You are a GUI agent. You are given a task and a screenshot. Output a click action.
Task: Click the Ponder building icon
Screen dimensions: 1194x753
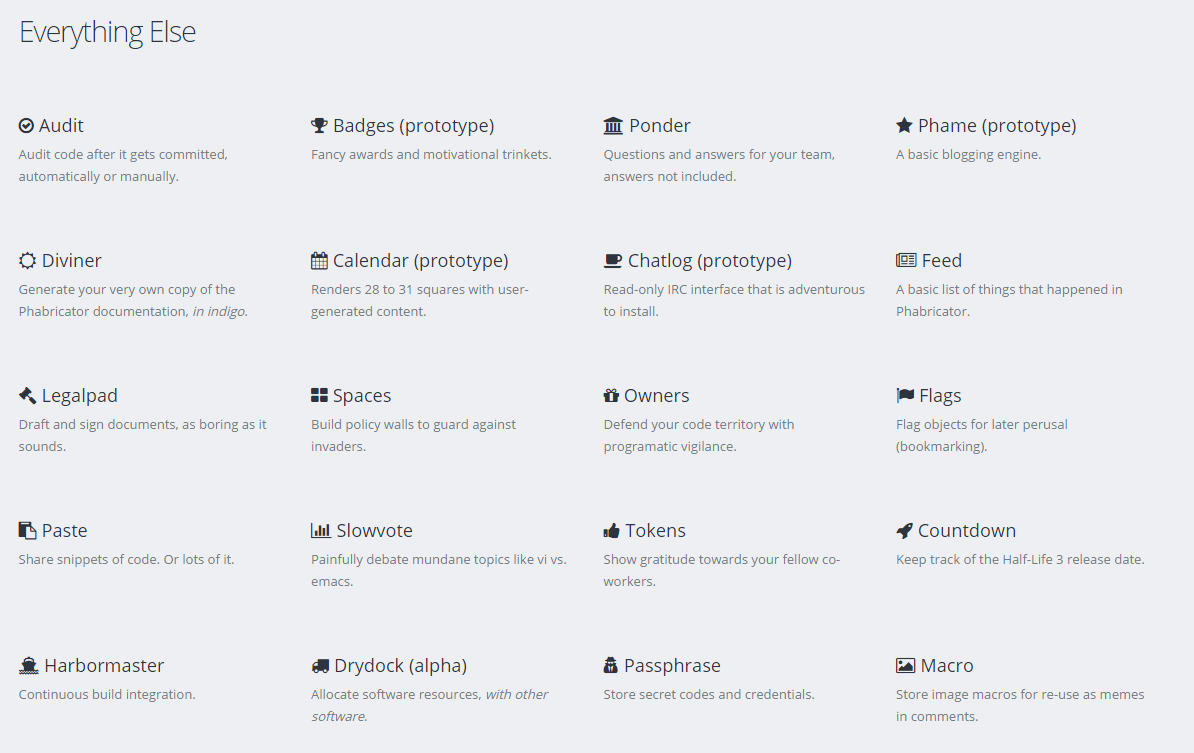pos(613,126)
